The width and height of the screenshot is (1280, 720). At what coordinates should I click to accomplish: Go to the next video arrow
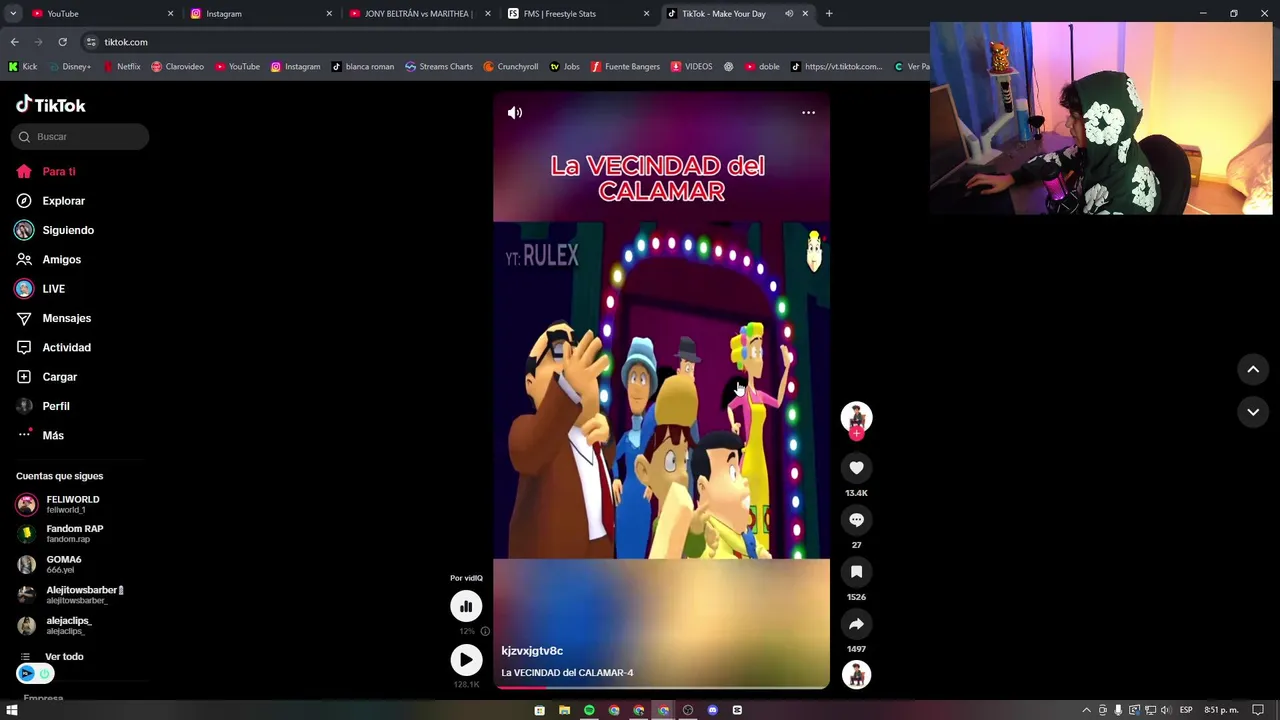coord(1253,412)
